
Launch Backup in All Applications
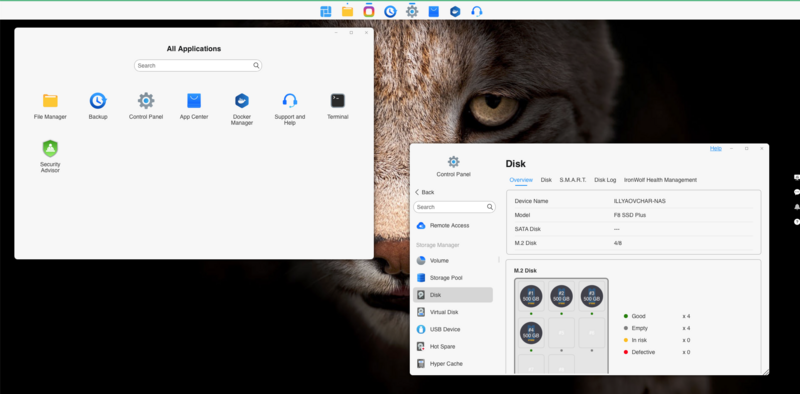point(98,106)
